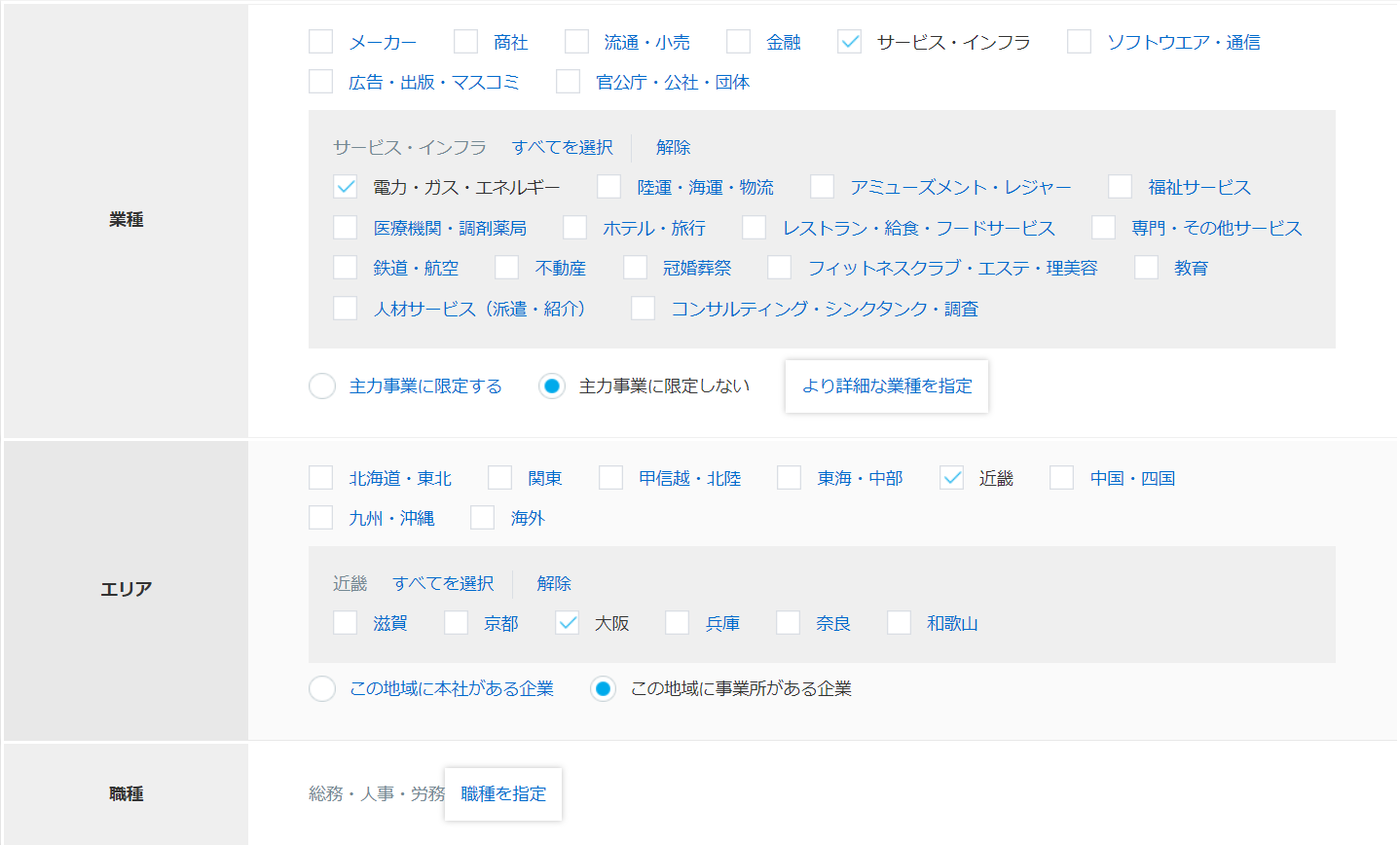This screenshot has width=1400, height=845.
Task: Check the 不動産 sub-industry checkbox
Action: tap(506, 267)
